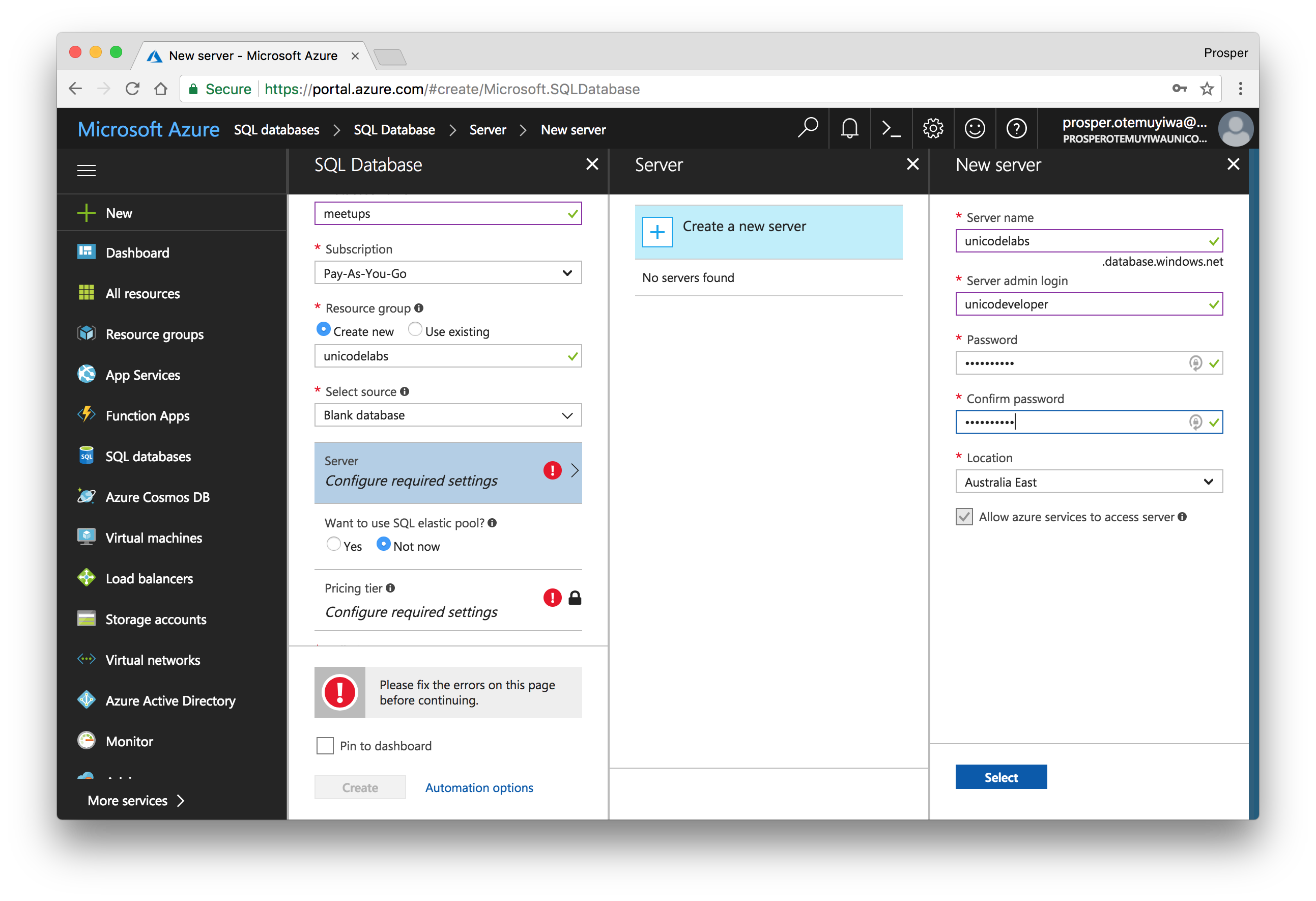This screenshot has height=901, width=1316.
Task: Open the Location dropdown Australia East
Action: click(x=1089, y=482)
